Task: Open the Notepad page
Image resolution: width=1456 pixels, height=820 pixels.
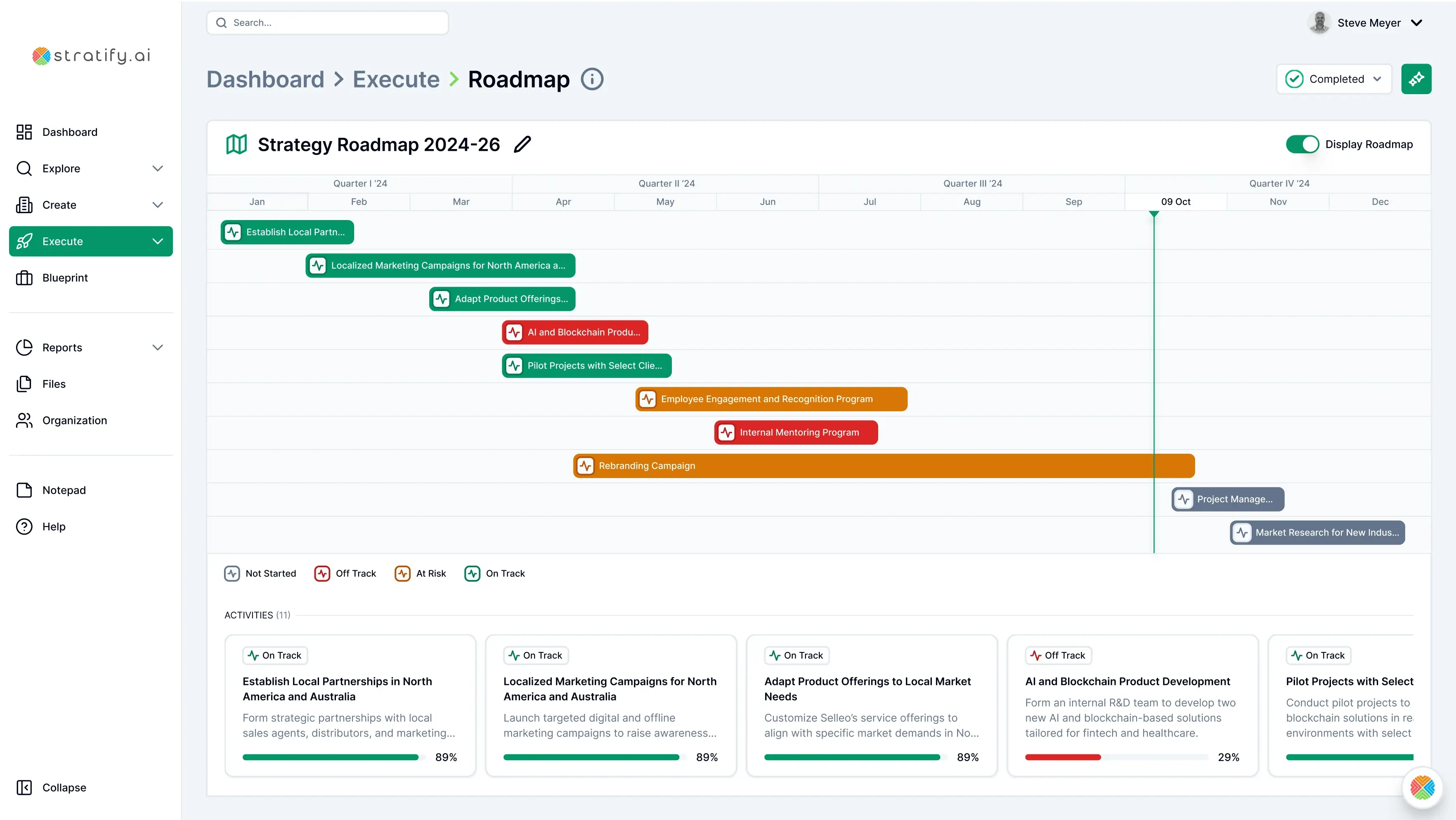Action: [64, 490]
